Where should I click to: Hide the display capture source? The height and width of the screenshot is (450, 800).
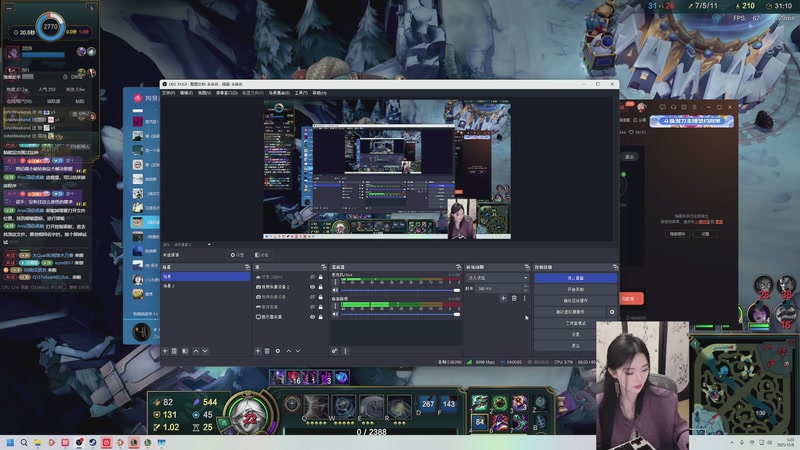point(312,317)
